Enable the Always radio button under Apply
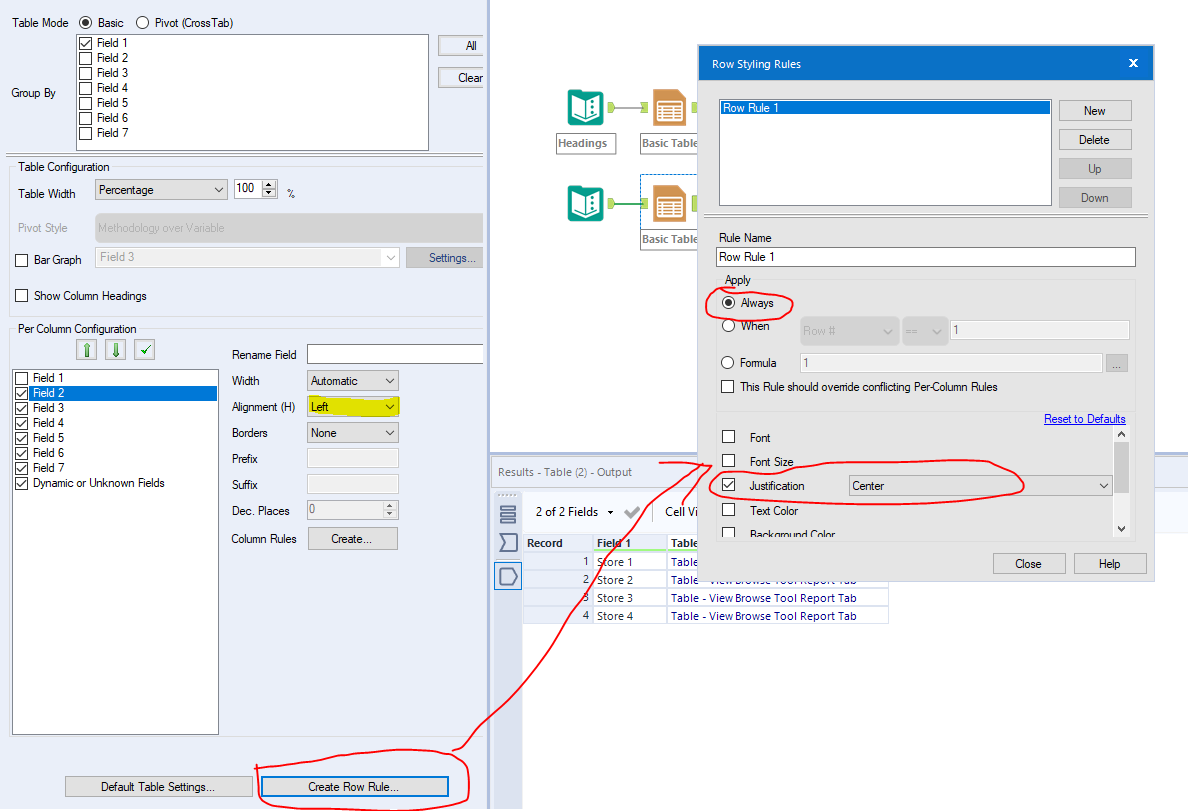 (x=728, y=304)
